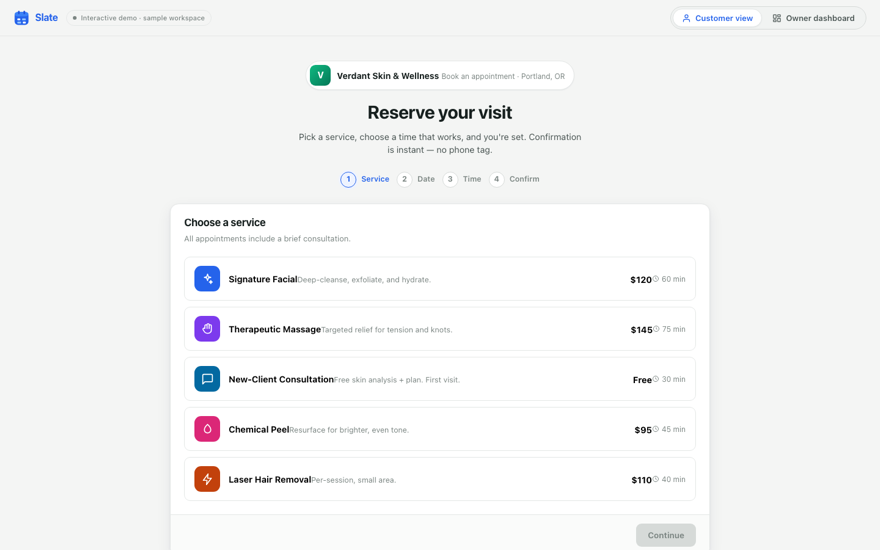This screenshot has height=550, width=880.
Task: Click the orange lightning Laser Hair Removal icon
Action: coord(207,479)
